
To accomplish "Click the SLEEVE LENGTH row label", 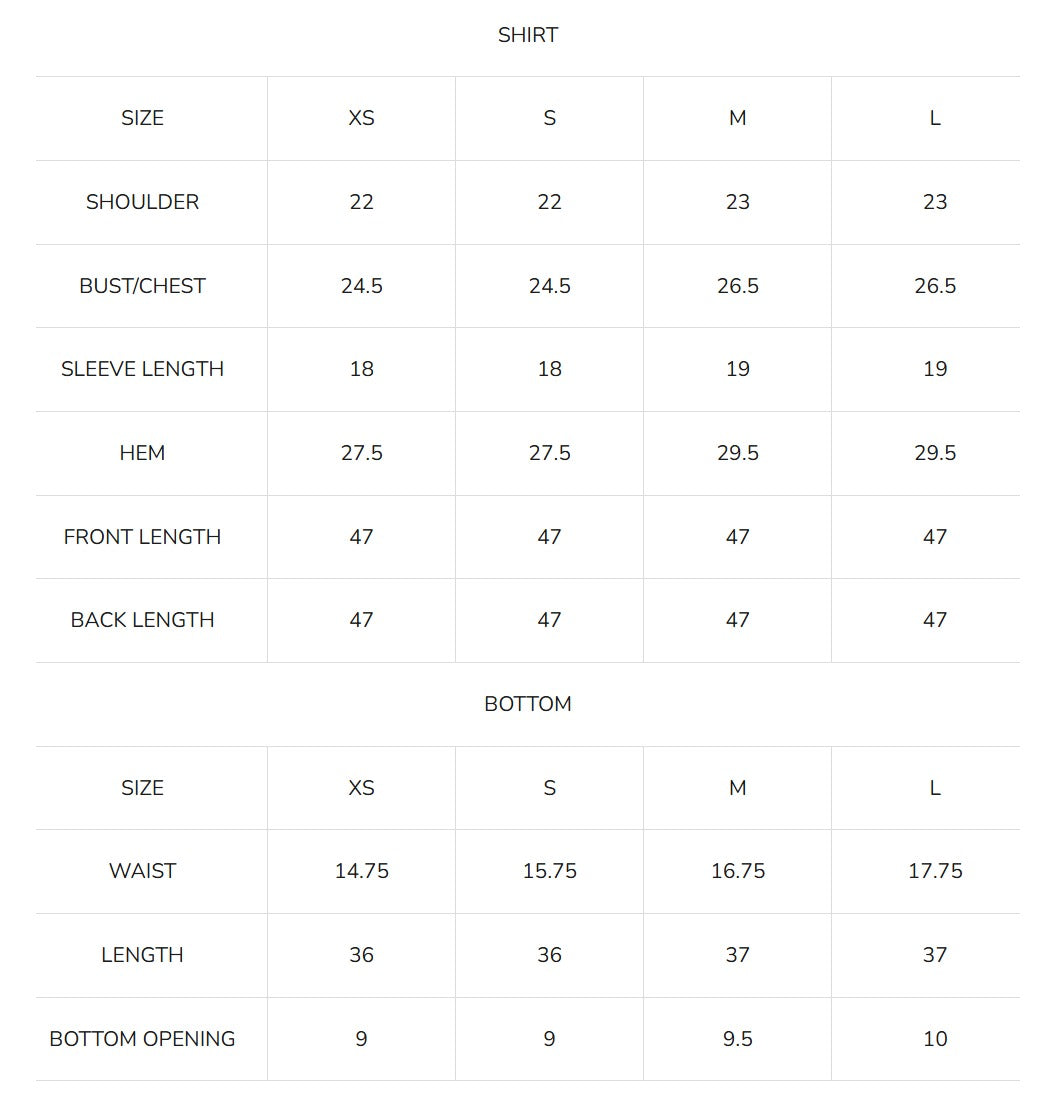I will [x=142, y=369].
